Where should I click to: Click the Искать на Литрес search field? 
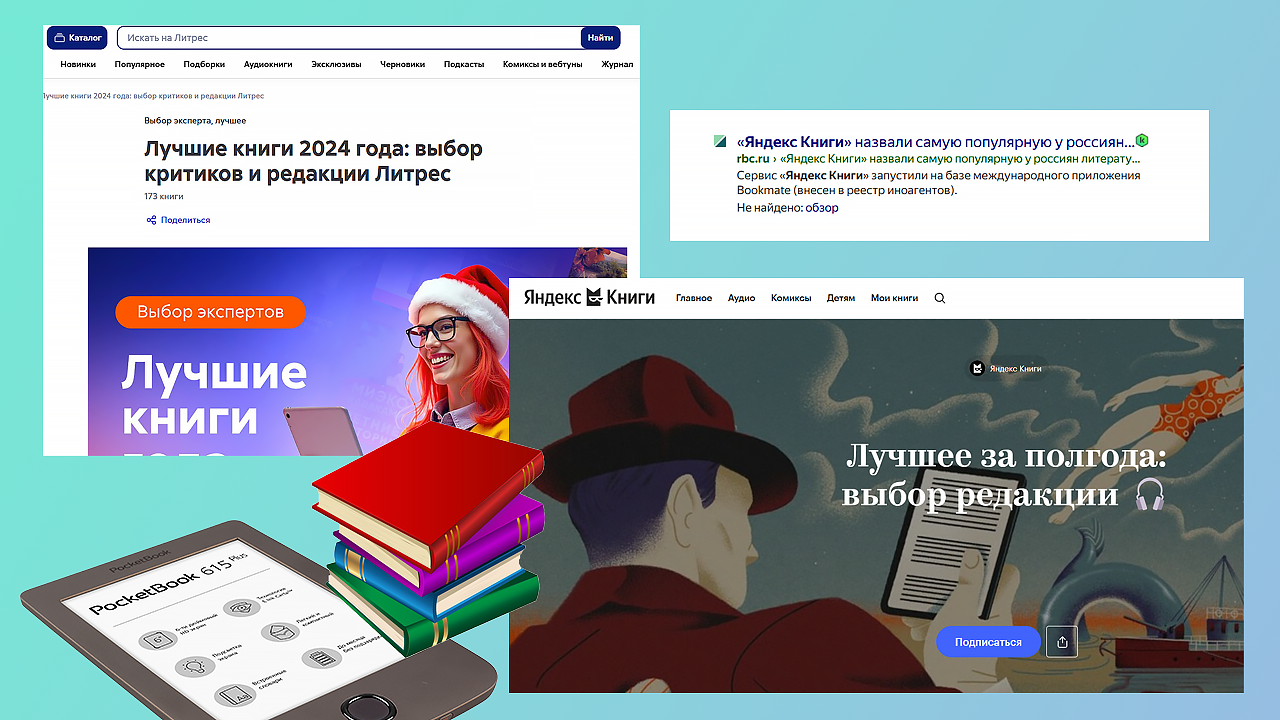[348, 38]
